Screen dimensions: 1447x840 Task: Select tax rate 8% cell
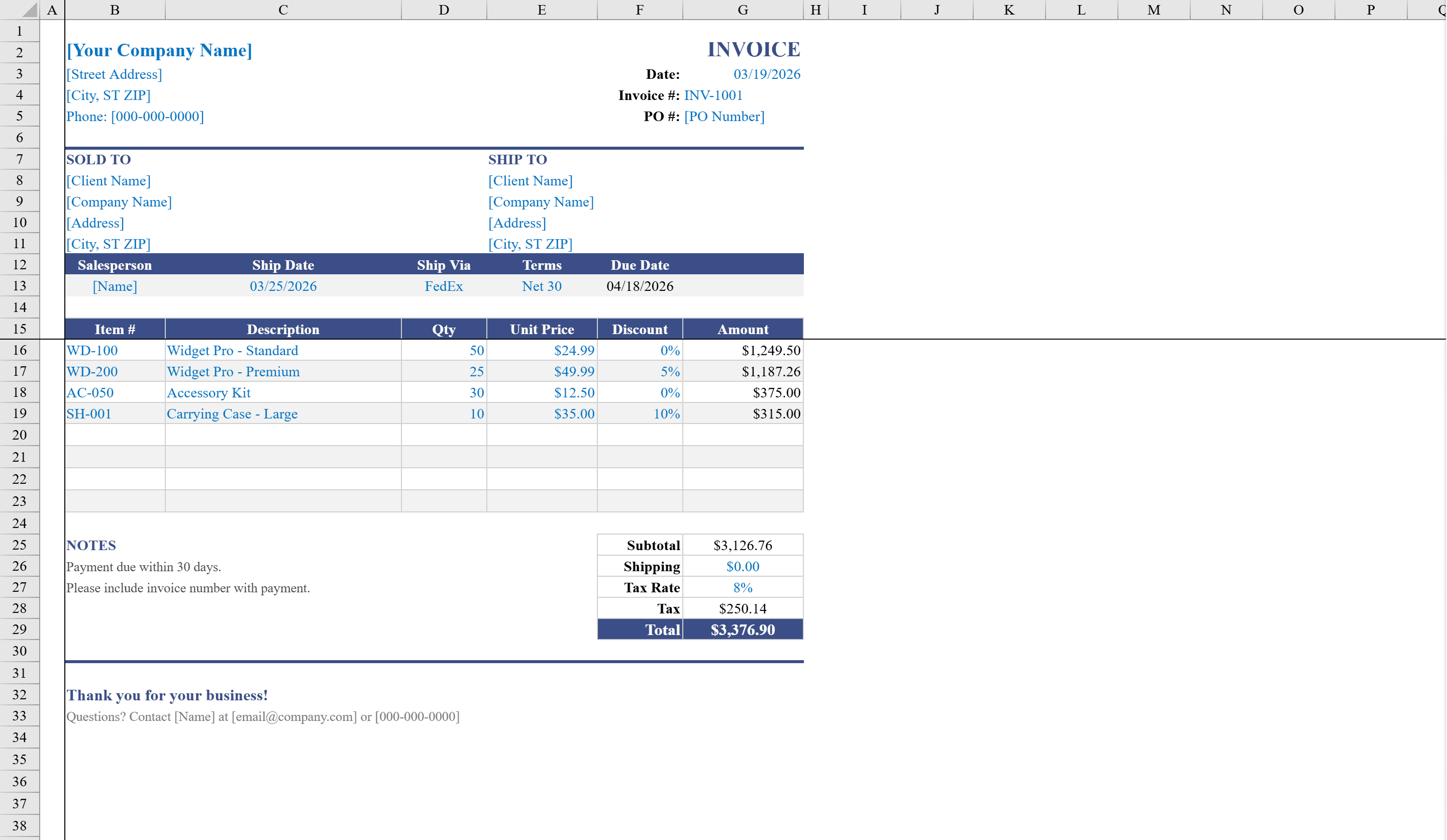[x=743, y=587]
